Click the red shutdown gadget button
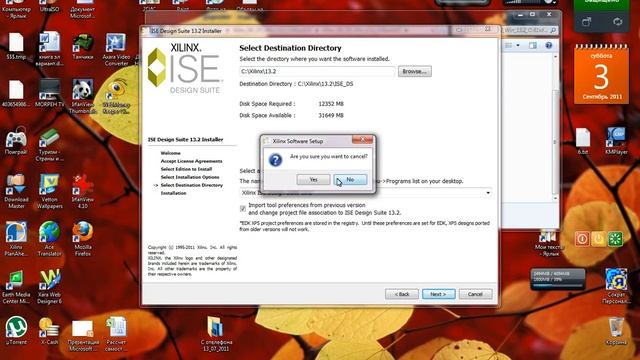The image size is (640, 360). click(582, 239)
